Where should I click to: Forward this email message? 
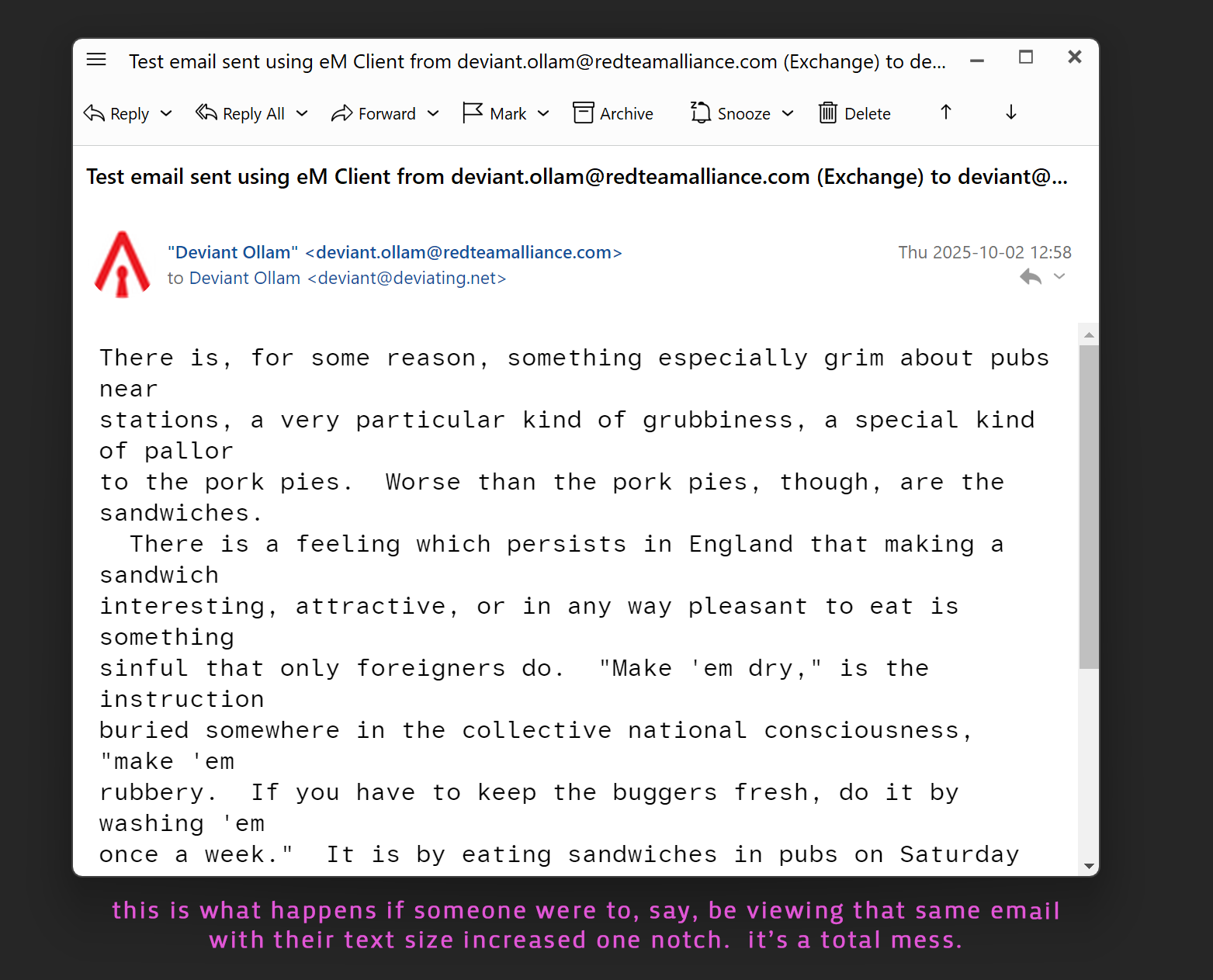tap(374, 113)
